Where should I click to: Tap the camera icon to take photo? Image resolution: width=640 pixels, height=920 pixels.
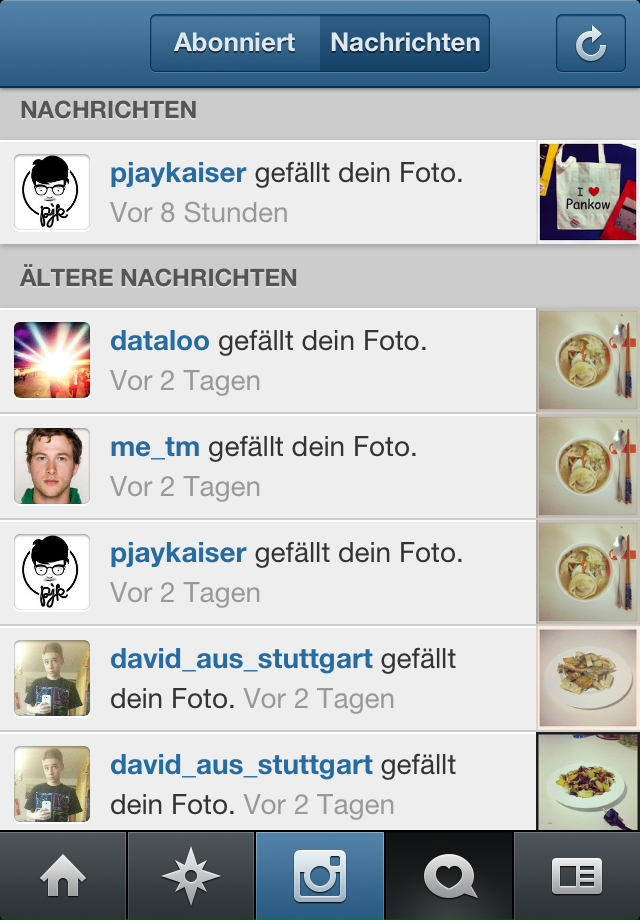point(320,876)
